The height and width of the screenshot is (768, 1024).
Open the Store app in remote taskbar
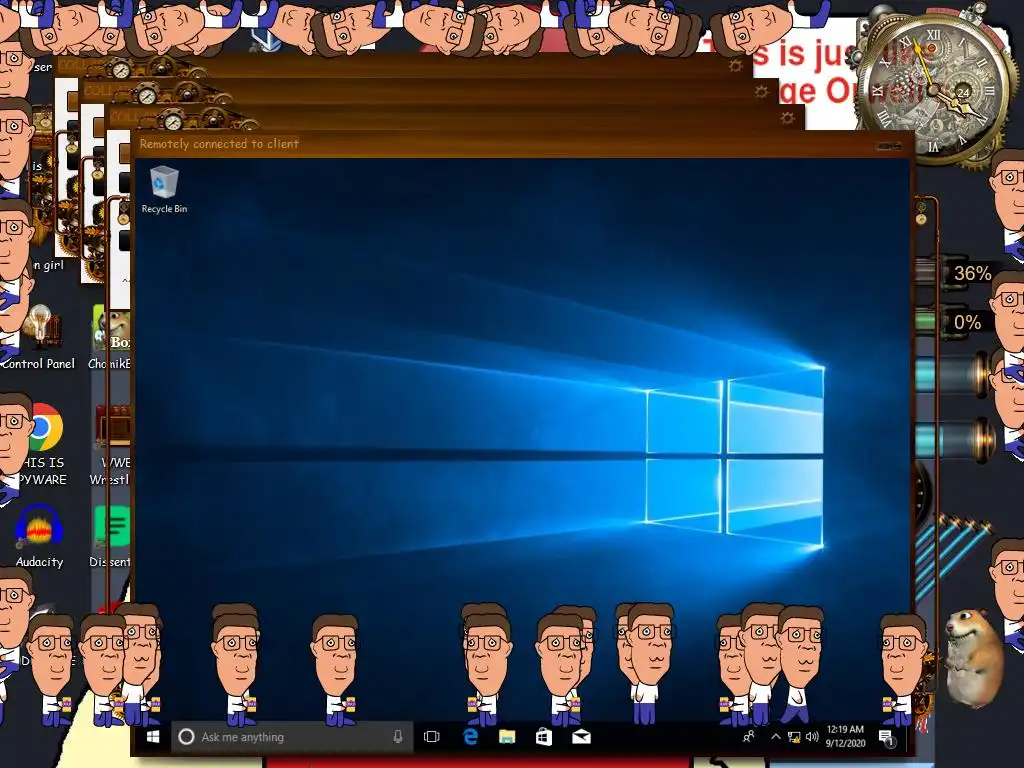point(544,737)
